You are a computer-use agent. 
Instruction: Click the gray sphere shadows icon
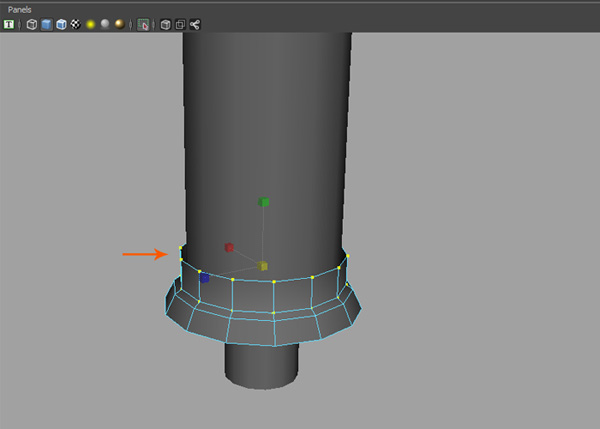104,23
